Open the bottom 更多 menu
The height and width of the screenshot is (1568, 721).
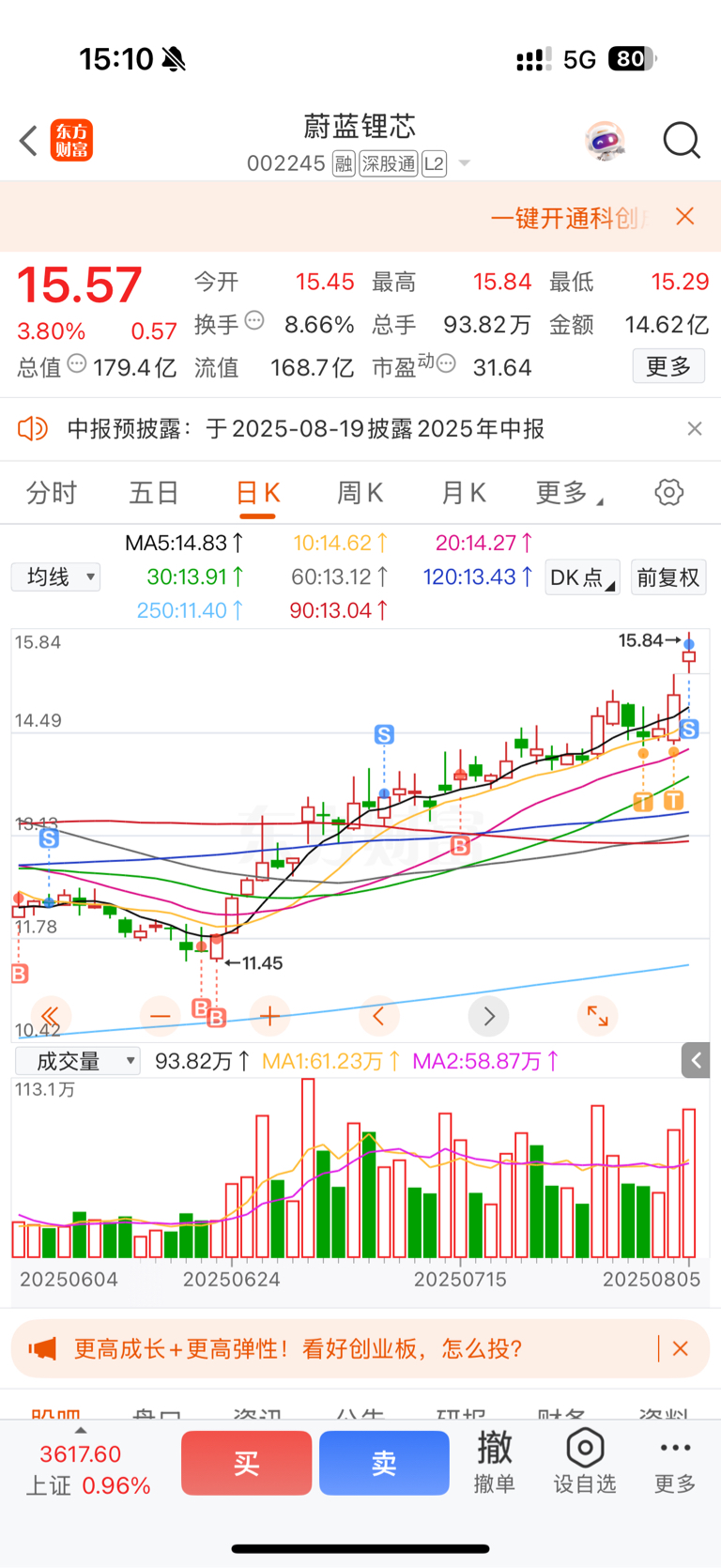click(675, 1462)
